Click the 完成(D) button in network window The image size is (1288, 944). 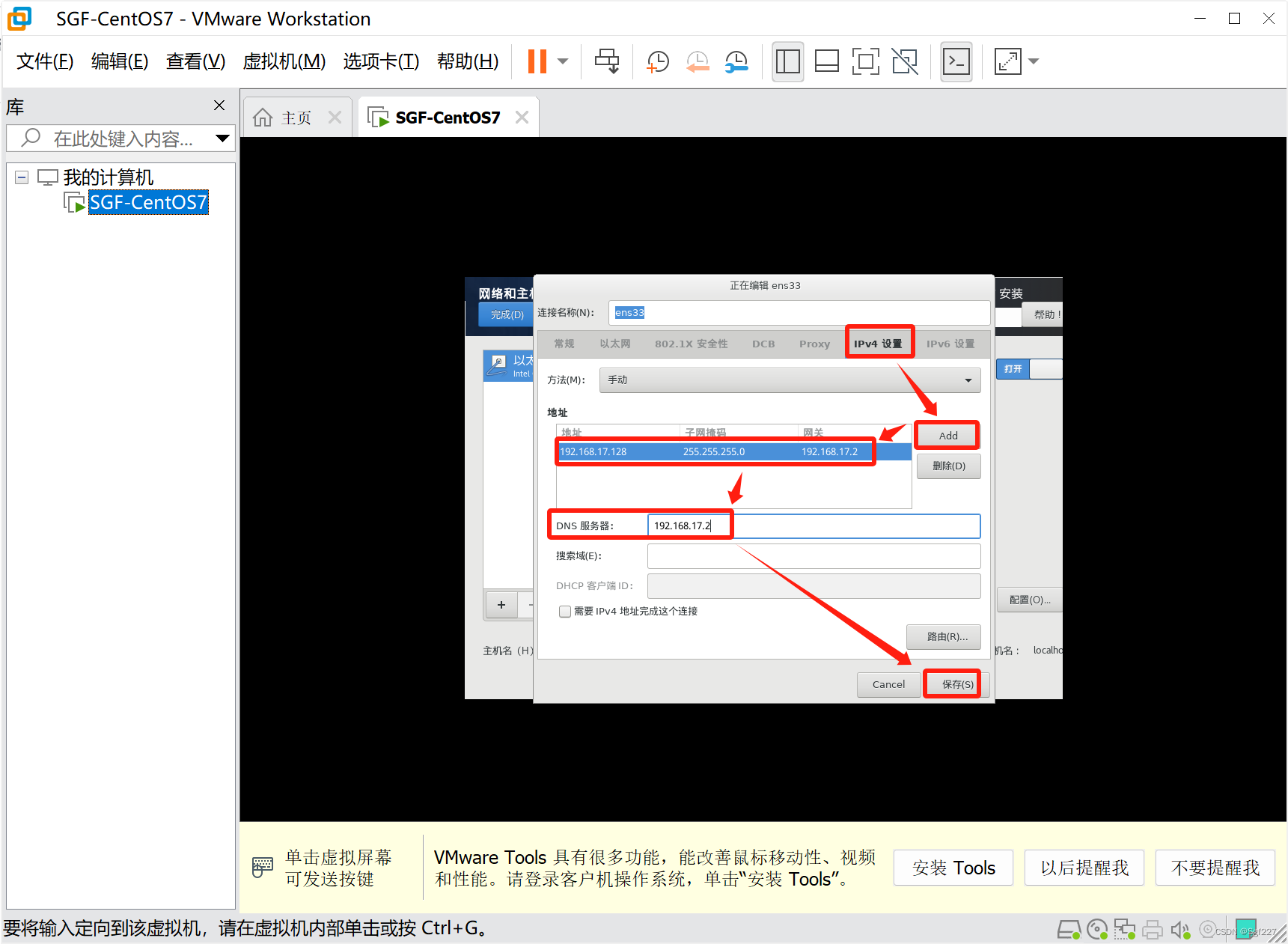coord(506,314)
